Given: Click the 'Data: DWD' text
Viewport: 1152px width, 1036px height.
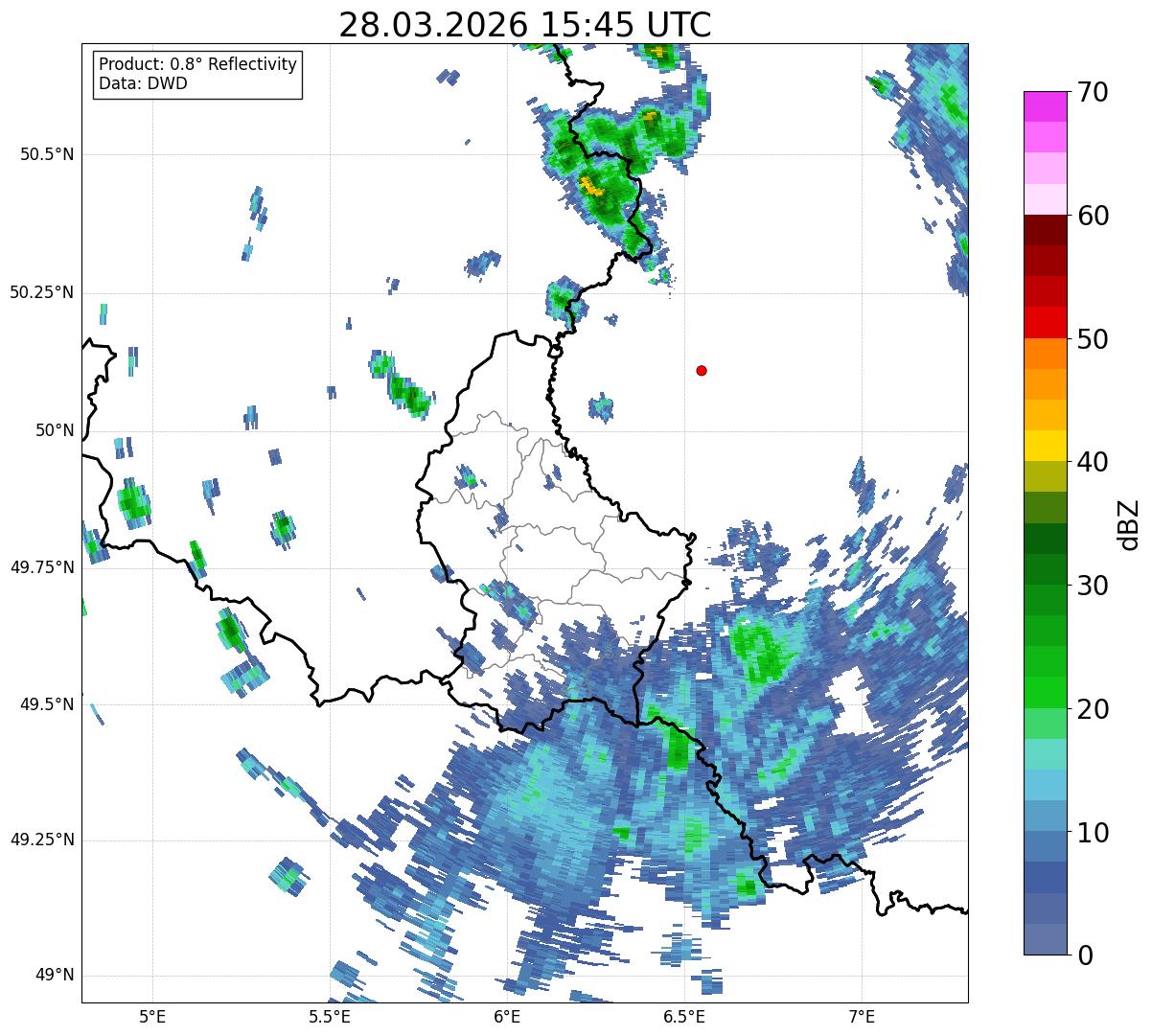Looking at the screenshot, I should [x=143, y=83].
